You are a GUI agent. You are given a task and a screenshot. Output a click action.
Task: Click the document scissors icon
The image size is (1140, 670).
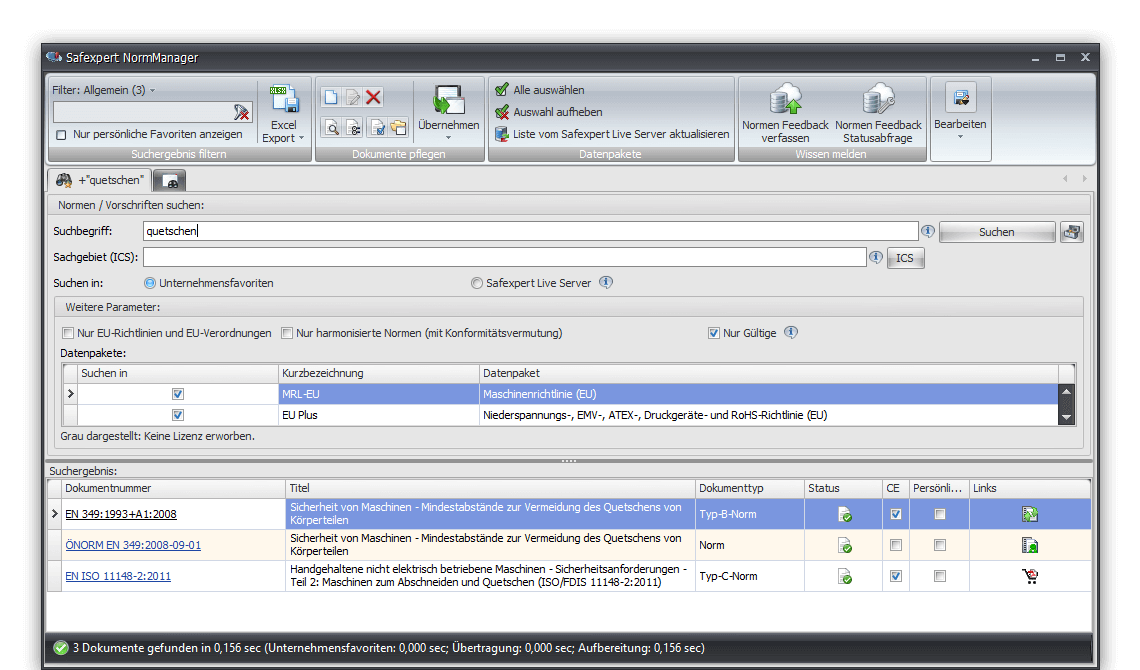(353, 128)
